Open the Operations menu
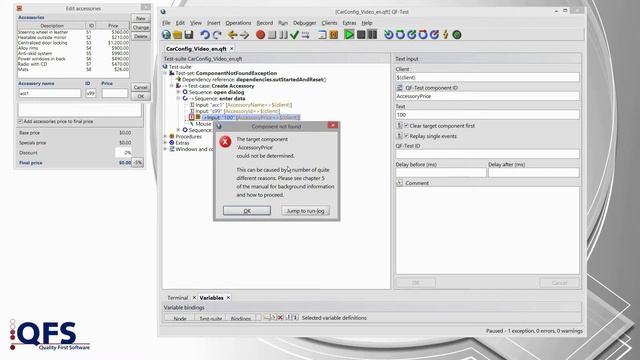640x360 pixels. (x=238, y=23)
